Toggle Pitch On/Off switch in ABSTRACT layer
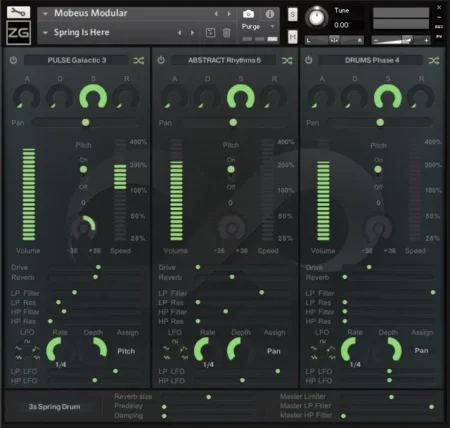This screenshot has width=450, height=428. 231,173
